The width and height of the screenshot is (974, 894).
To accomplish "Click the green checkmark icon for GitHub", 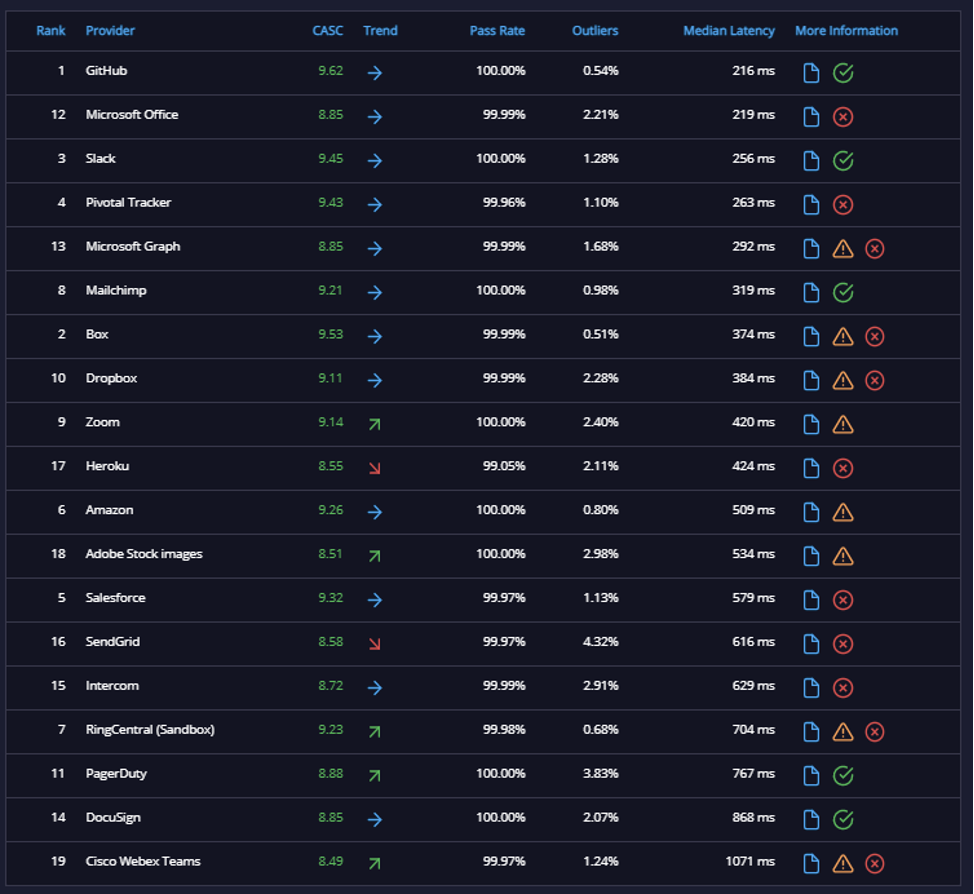I will (843, 73).
